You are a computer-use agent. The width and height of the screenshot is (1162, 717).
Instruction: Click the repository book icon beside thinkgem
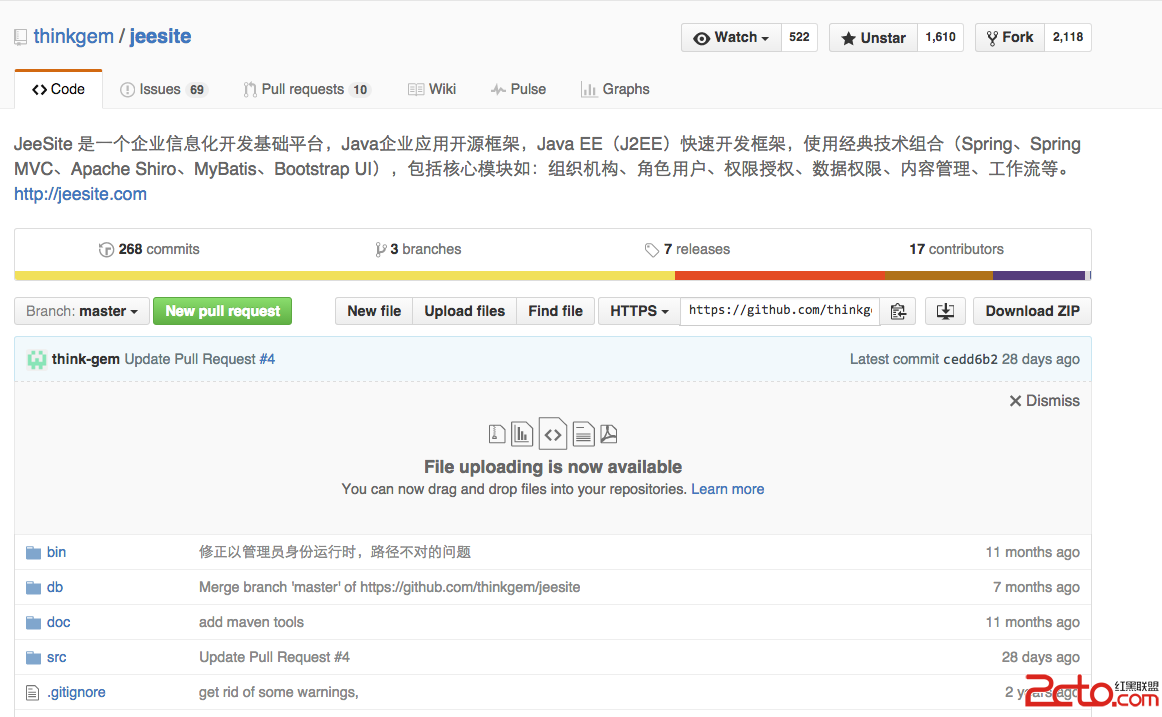pos(21,37)
